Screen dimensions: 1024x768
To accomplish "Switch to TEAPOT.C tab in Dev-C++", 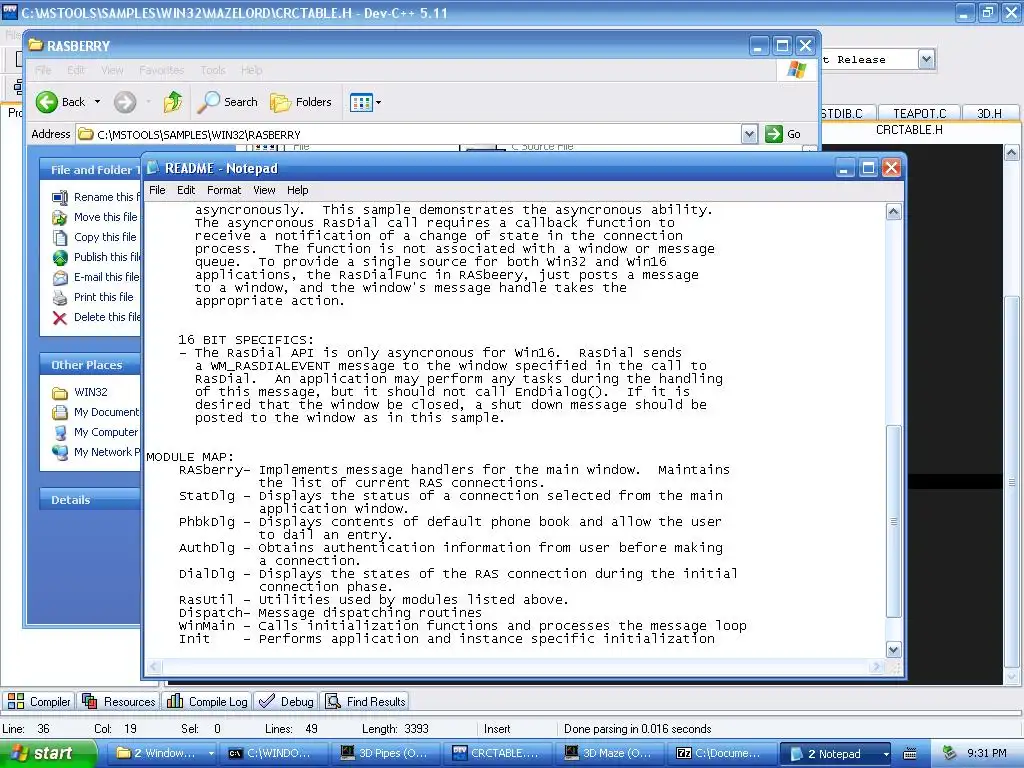I will point(920,114).
